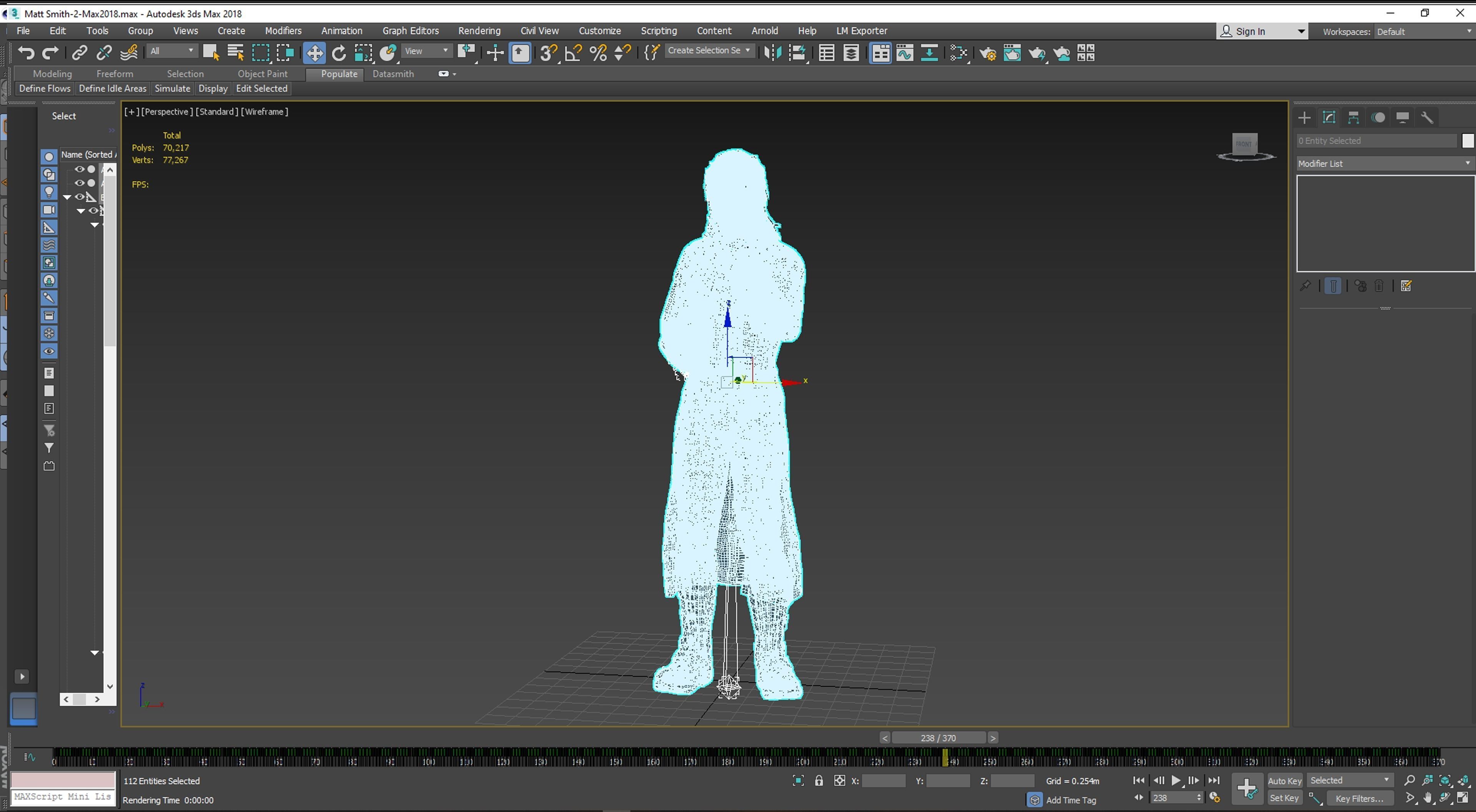This screenshot has width=1476, height=812.
Task: Click the Undo arrow in the toolbar
Action: click(26, 53)
